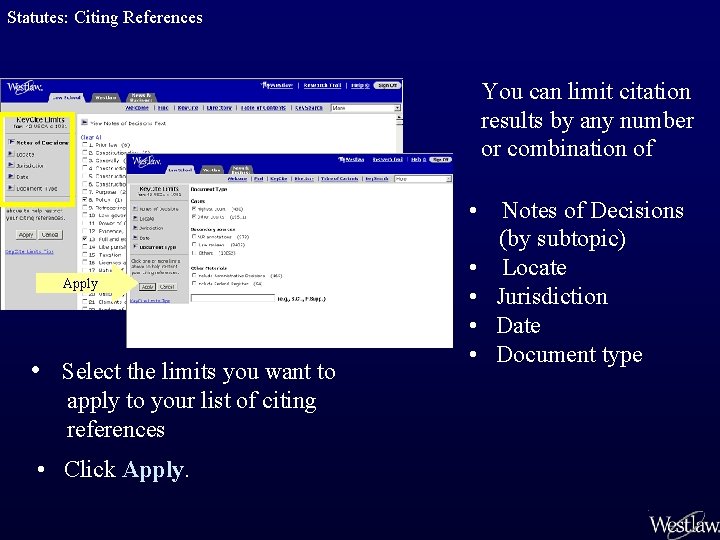This screenshot has height=540, width=720.
Task: Uncheck Highest Court checkbox in front window
Action: click(x=194, y=208)
